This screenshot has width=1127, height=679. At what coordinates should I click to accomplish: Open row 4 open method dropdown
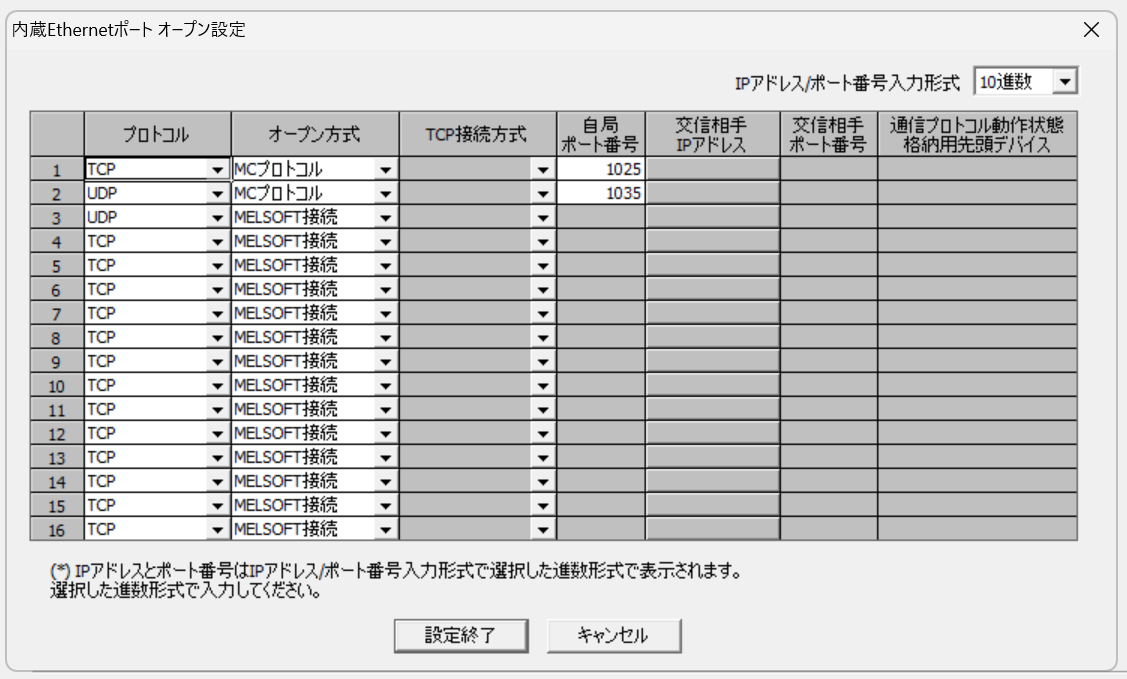[385, 242]
